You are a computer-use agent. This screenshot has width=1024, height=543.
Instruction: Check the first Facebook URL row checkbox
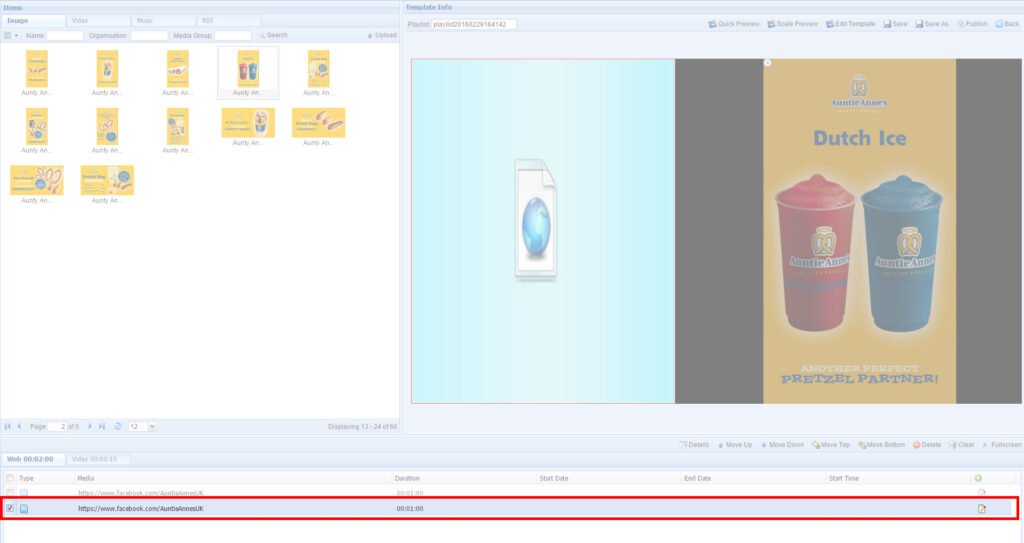[x=10, y=493]
